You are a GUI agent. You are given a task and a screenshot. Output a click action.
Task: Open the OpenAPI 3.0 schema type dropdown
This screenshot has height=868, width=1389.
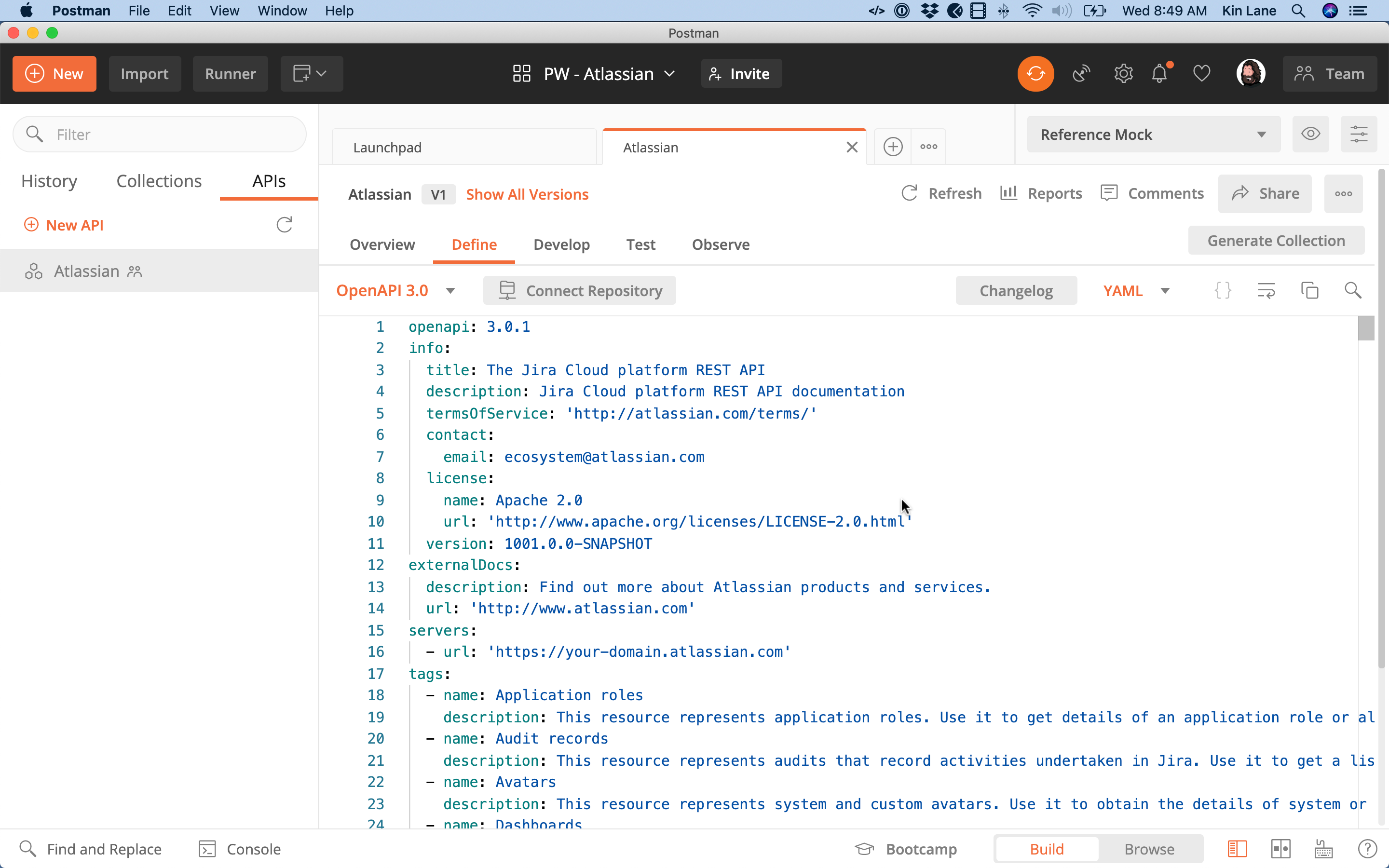(x=395, y=290)
